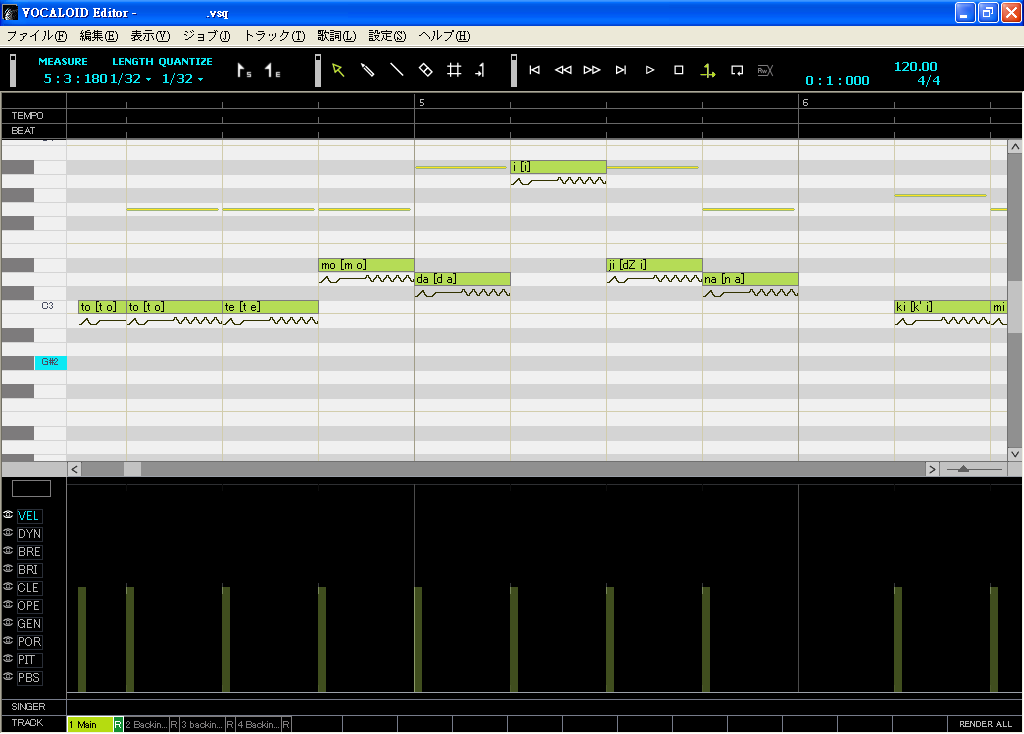Image resolution: width=1024 pixels, height=734 pixels.
Task: Select the note 'mo [m o]'
Action: 366,264
